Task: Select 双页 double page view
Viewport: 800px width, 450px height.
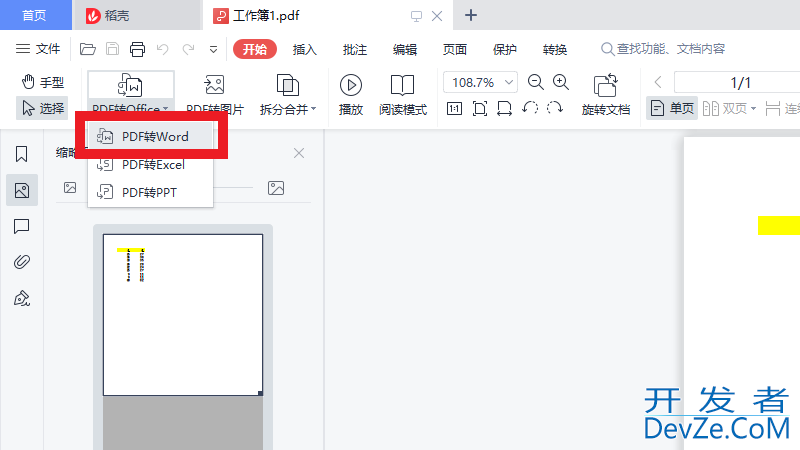Action: [x=725, y=108]
